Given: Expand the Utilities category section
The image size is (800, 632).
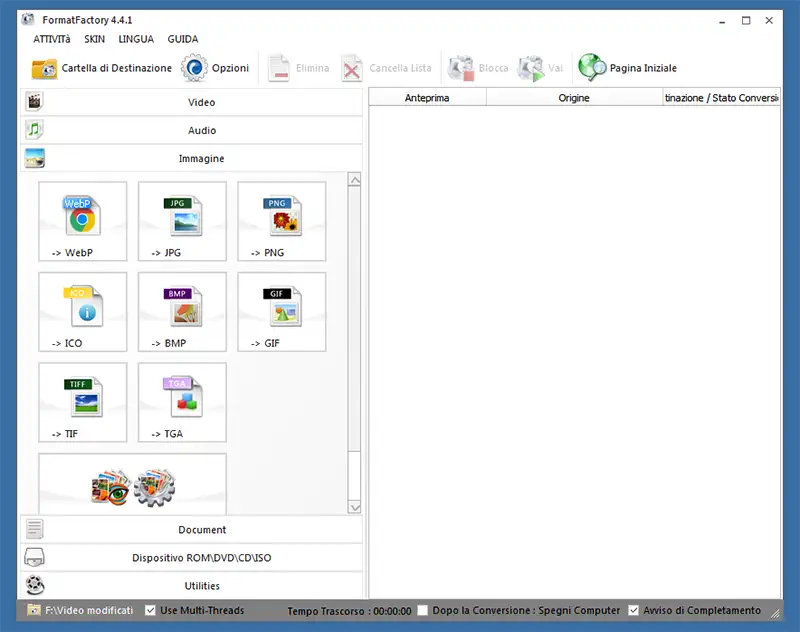Looking at the screenshot, I should coord(192,586).
